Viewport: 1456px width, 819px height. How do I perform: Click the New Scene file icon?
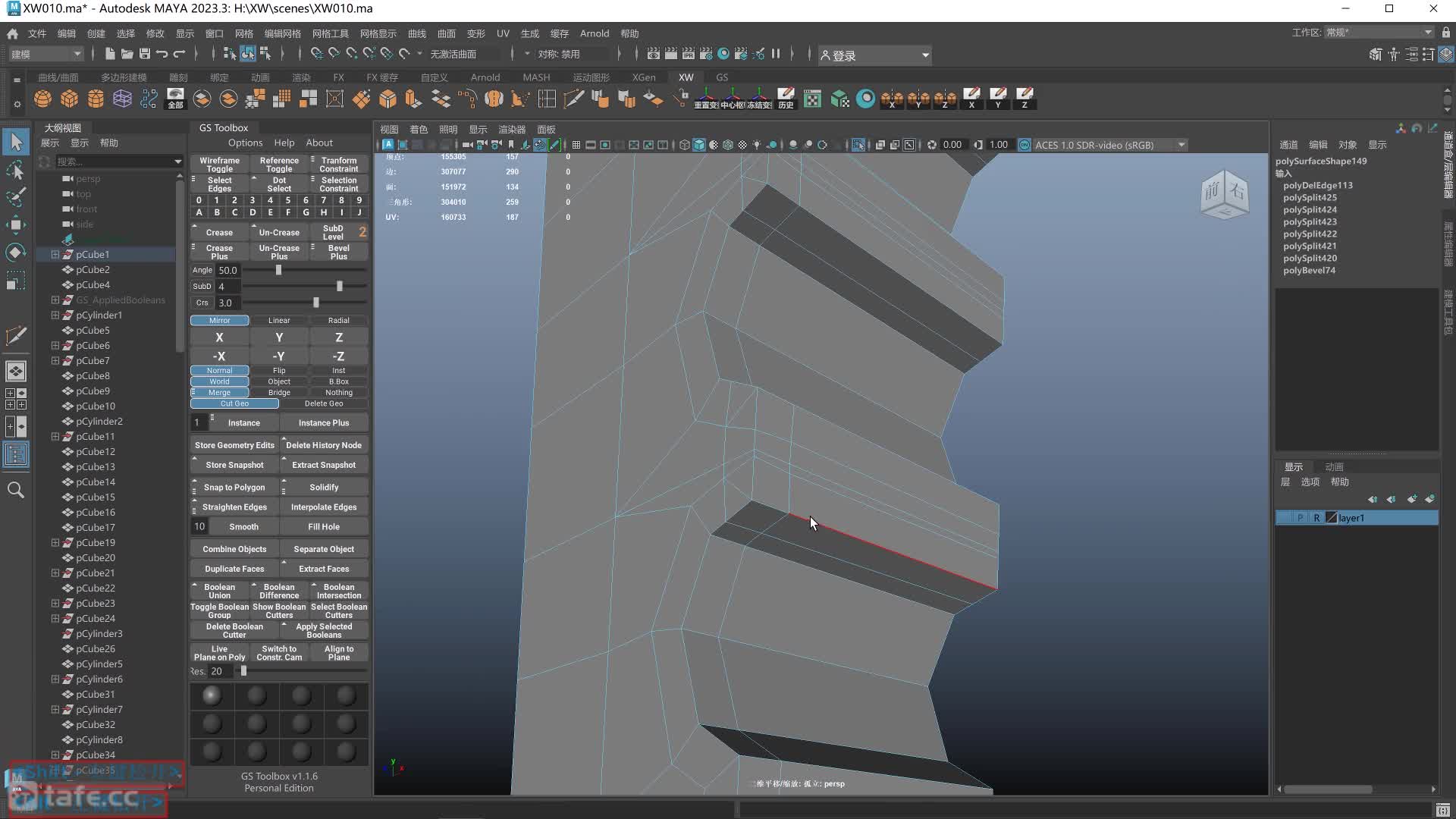point(110,54)
